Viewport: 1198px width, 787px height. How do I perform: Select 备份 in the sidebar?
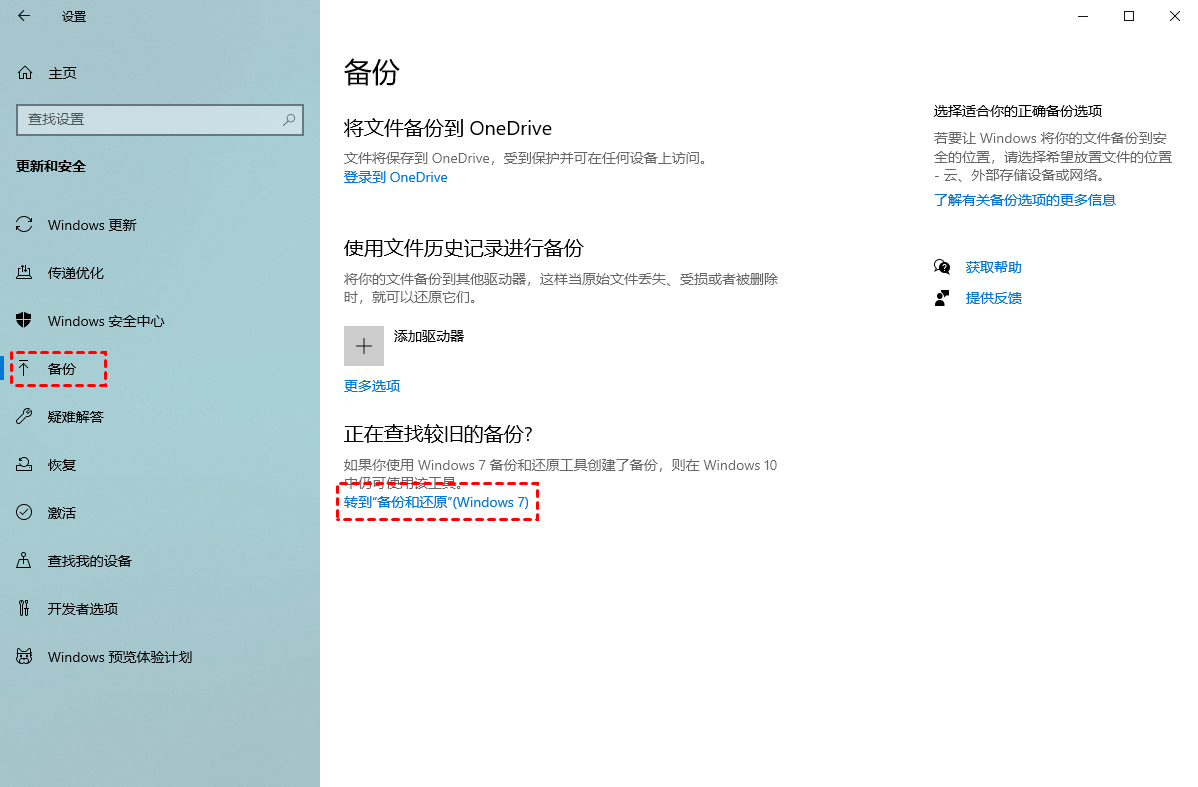point(62,369)
